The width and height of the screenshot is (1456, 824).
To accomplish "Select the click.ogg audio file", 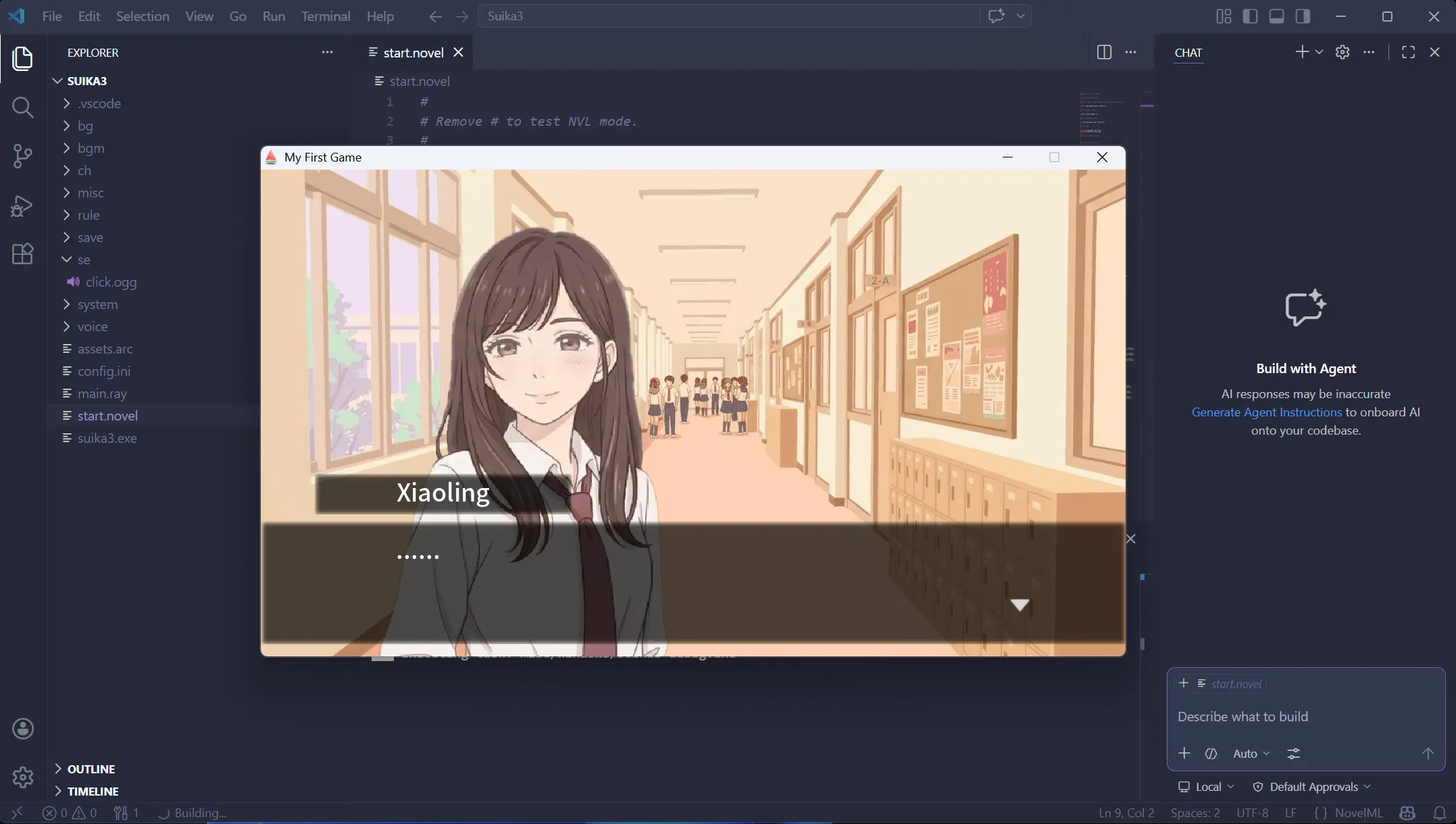I will pos(110,282).
